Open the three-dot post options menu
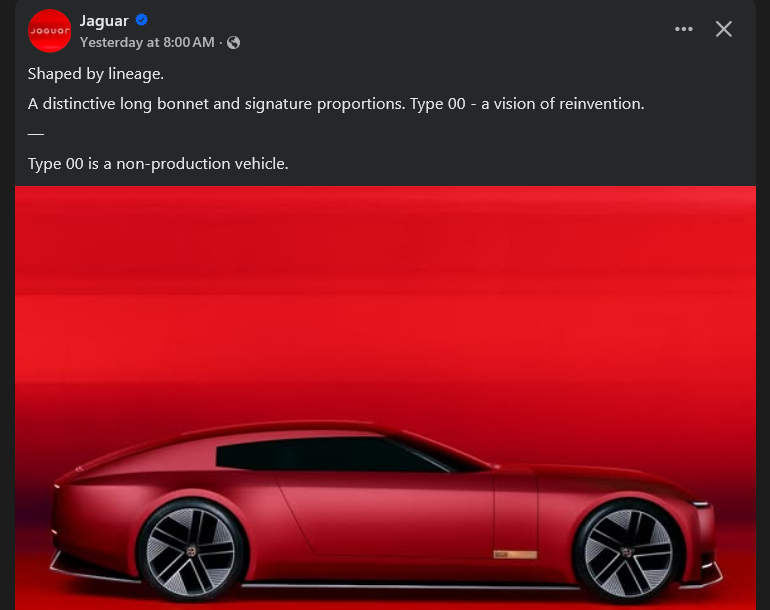Screen dimensions: 770x610 pos(684,29)
